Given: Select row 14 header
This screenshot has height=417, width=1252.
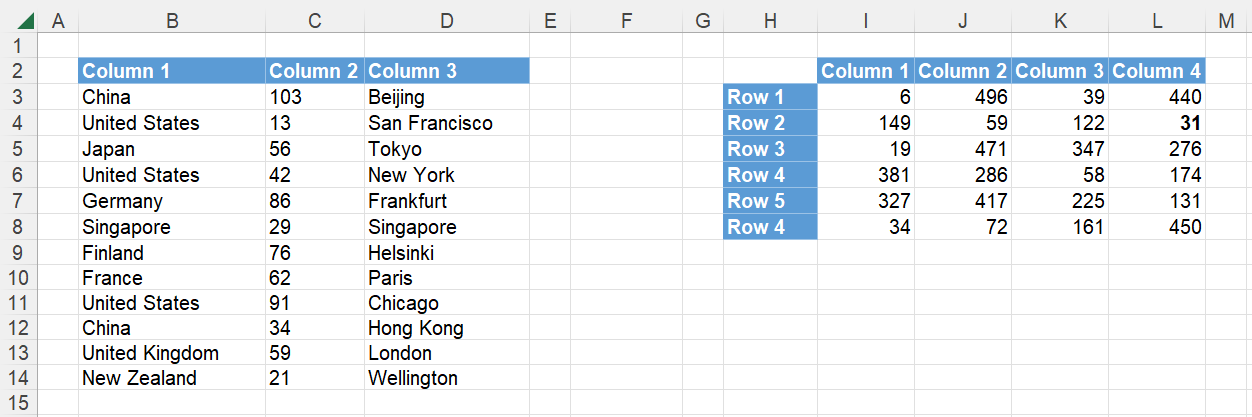Looking at the screenshot, I should pyautogui.click(x=18, y=378).
